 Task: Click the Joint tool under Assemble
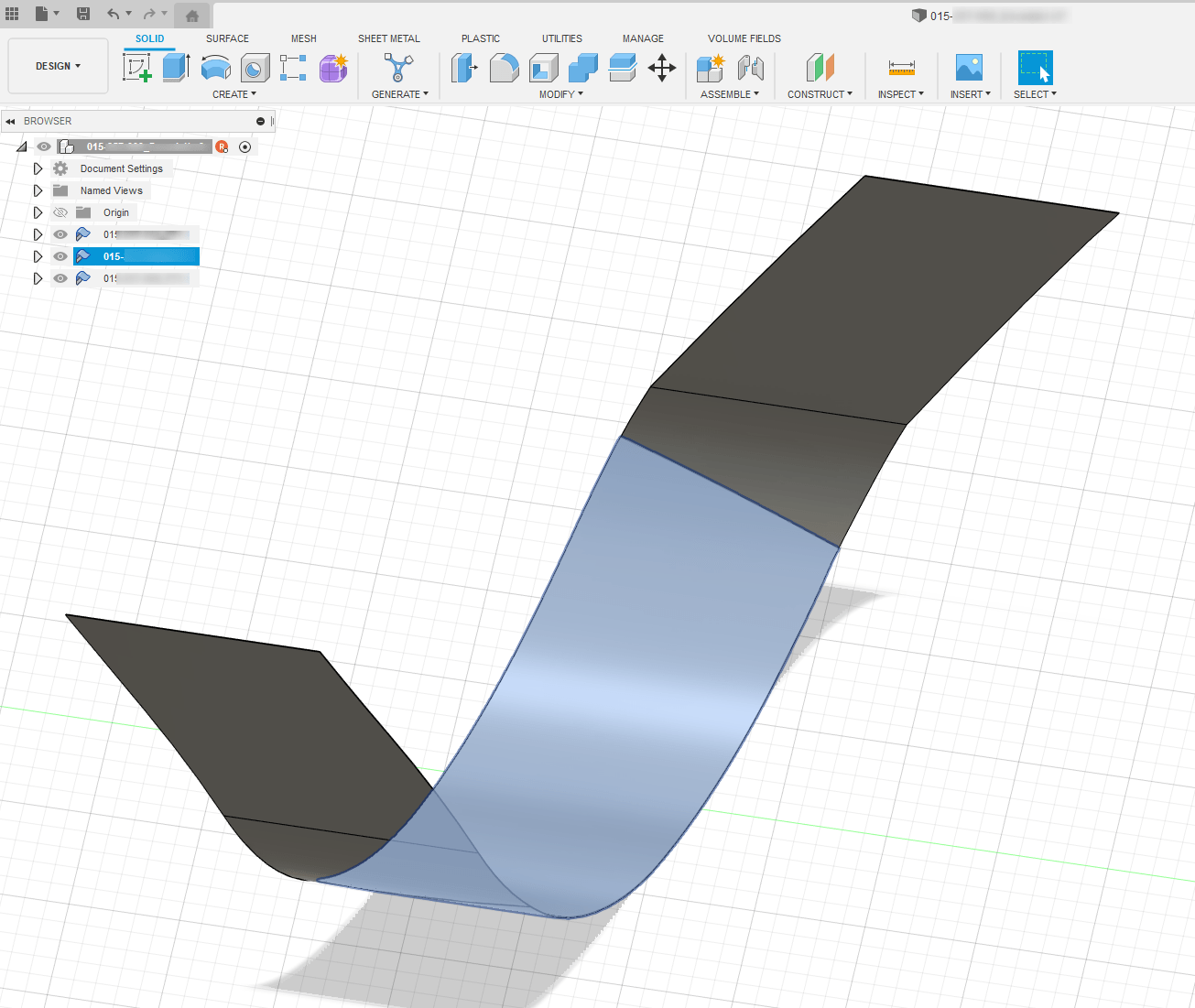752,68
